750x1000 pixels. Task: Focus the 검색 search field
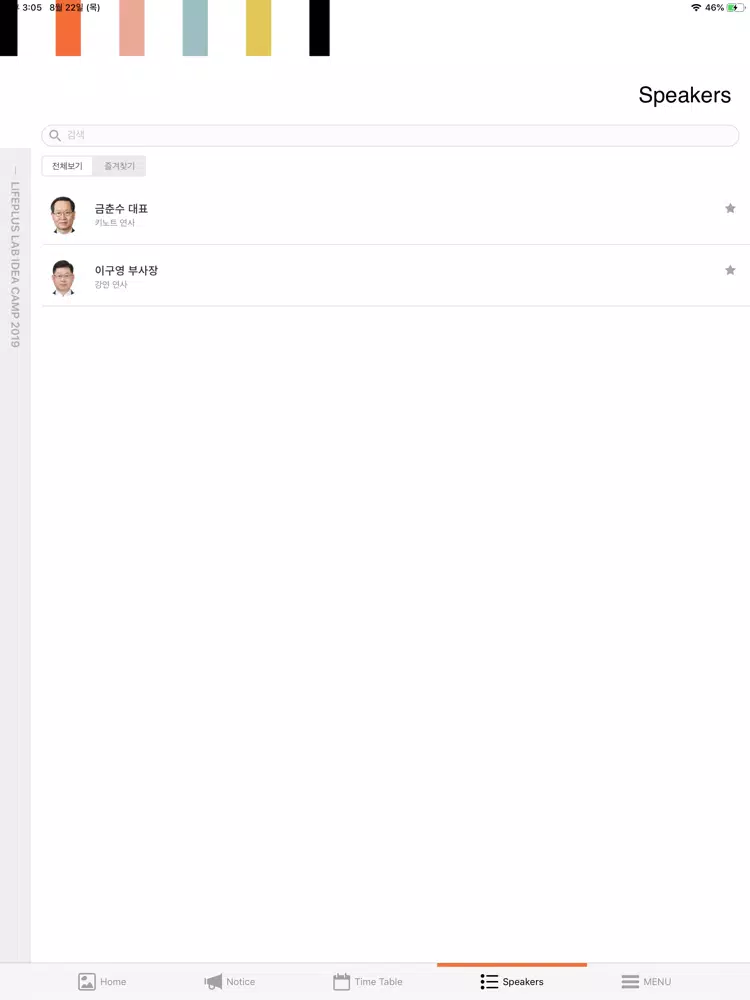point(390,135)
